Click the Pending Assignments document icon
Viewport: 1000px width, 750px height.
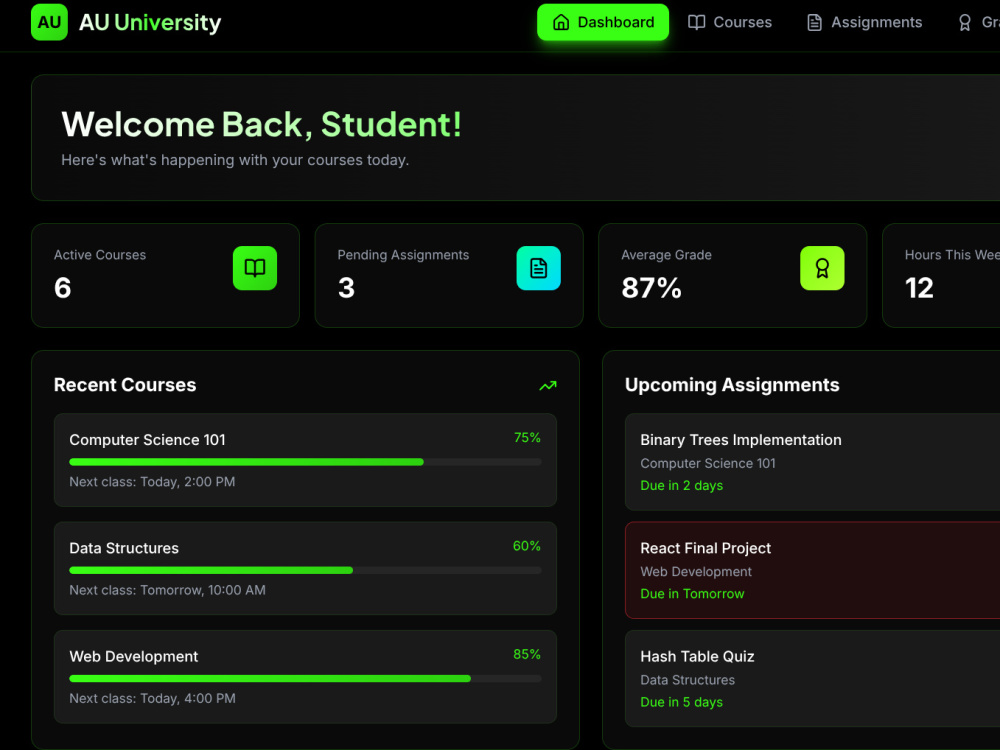(538, 268)
